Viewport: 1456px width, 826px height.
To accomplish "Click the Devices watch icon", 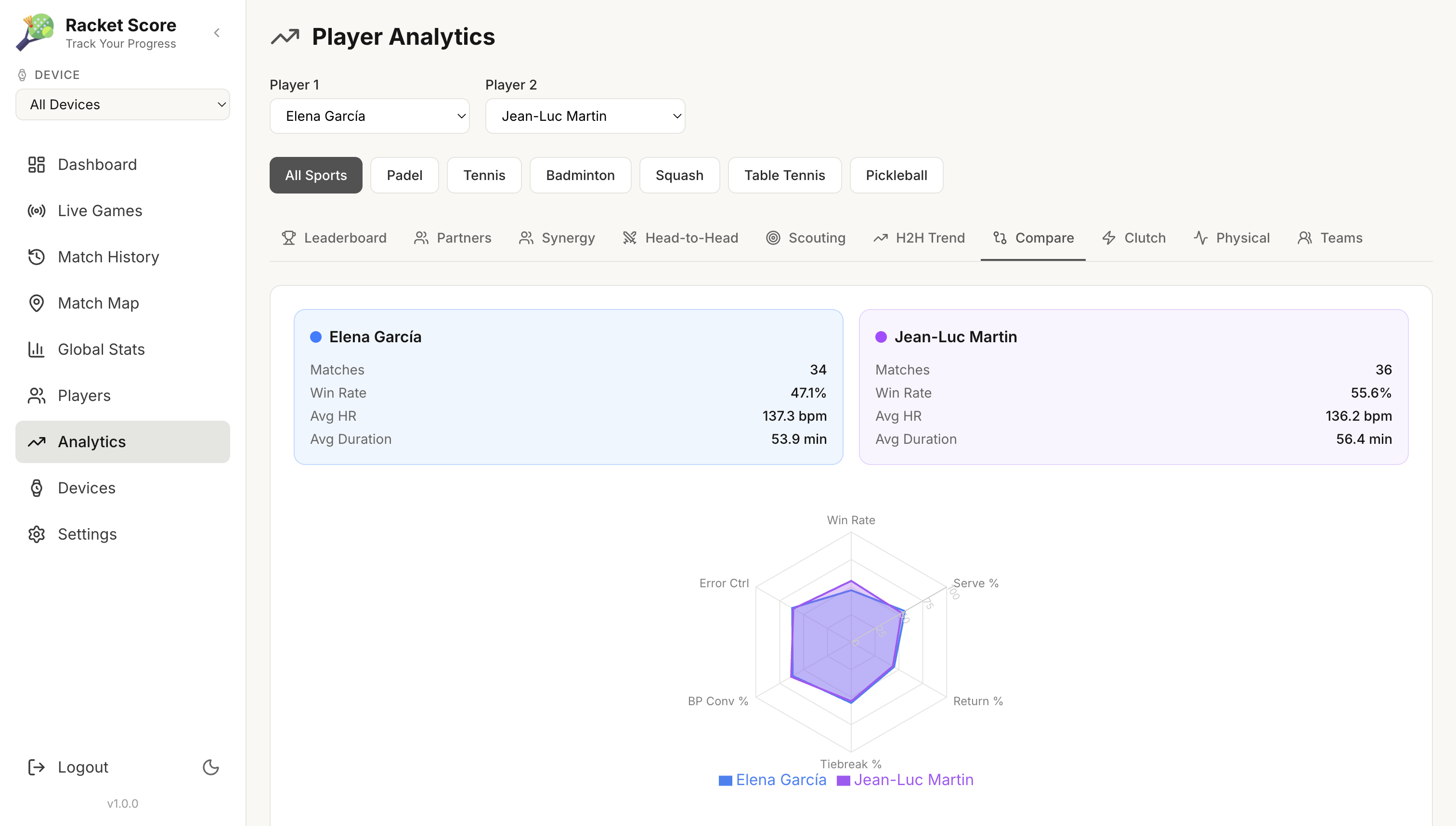I will (x=36, y=488).
